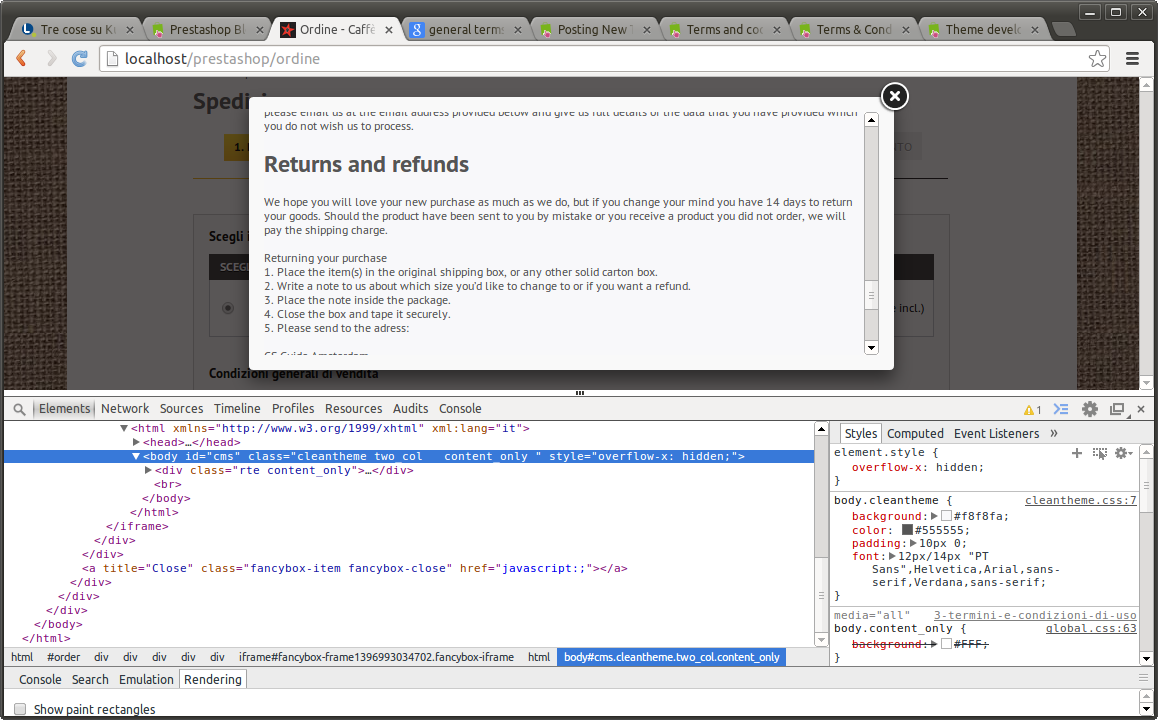1158x720 pixels.
Task: Close the 'Tre cose su' browser tab
Action: coord(130,30)
